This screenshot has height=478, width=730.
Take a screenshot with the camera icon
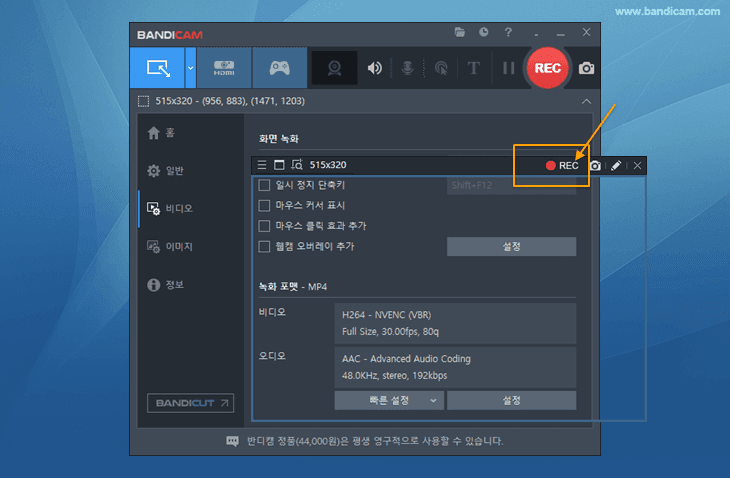[586, 68]
